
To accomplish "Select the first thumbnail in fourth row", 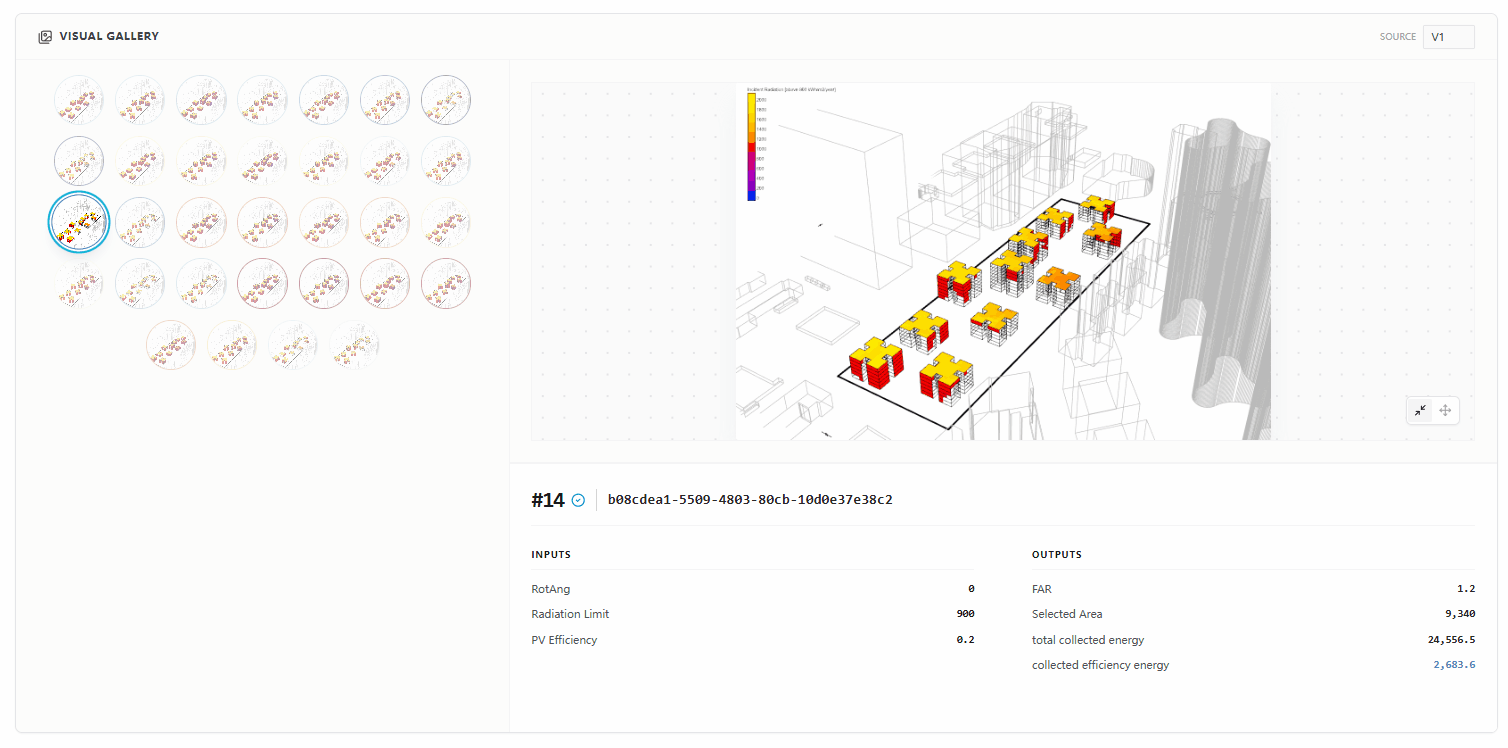I will pyautogui.click(x=79, y=283).
